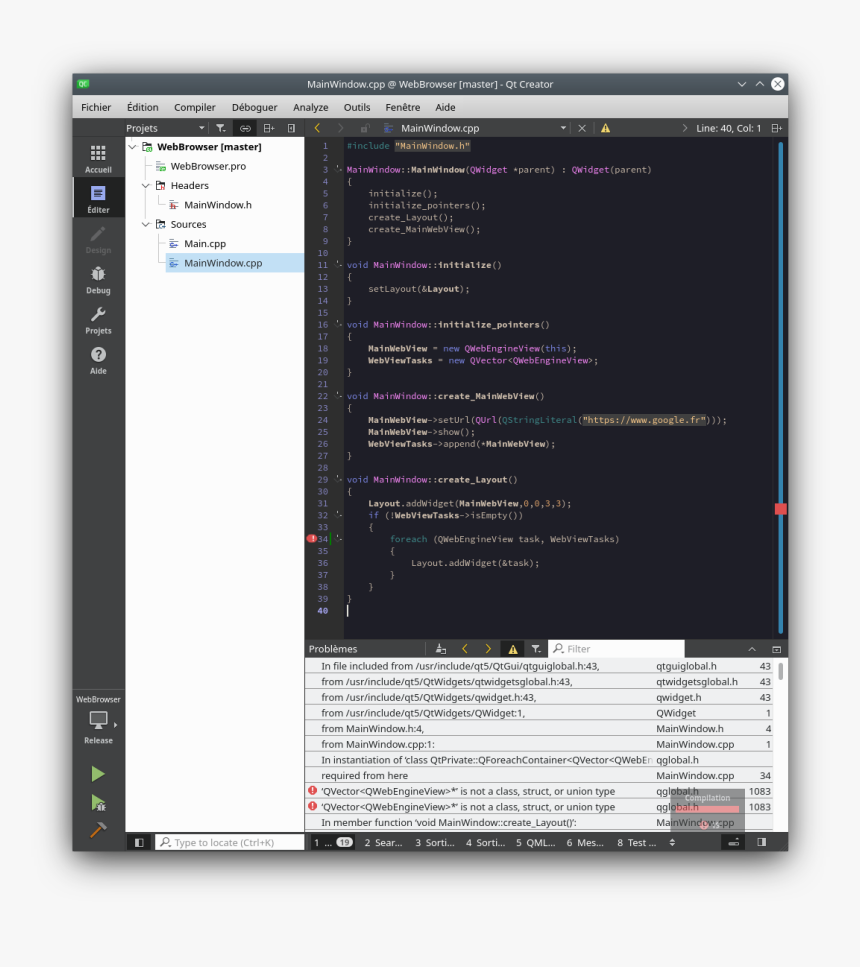This screenshot has height=967, width=860.
Task: Switch to the Messages output tab 6
Action: pos(585,842)
